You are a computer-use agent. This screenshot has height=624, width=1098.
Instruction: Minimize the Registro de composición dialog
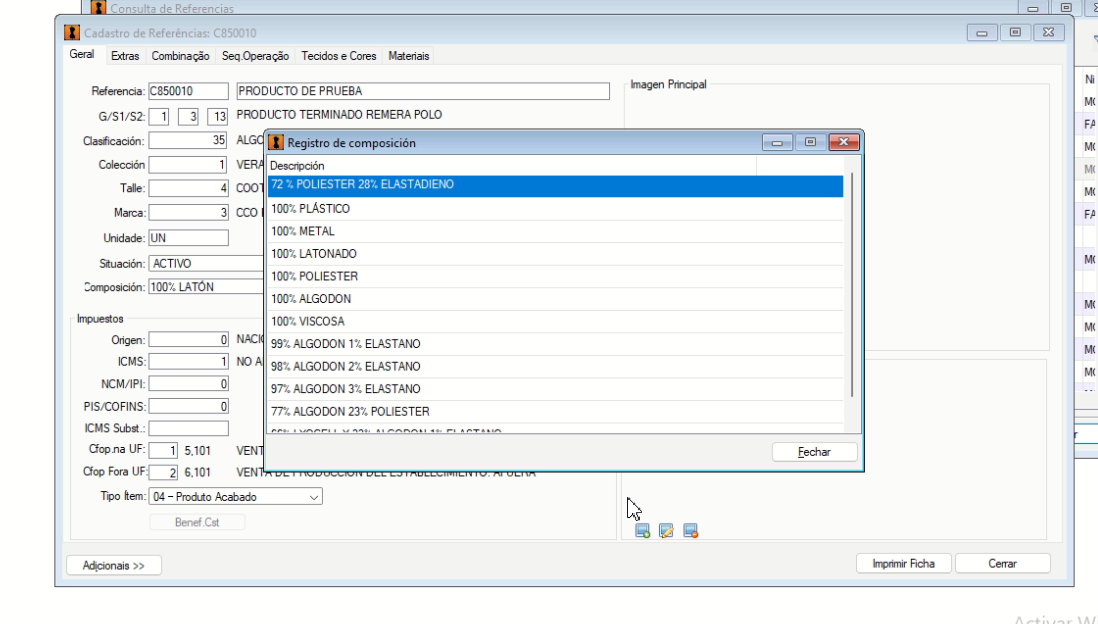pos(777,142)
